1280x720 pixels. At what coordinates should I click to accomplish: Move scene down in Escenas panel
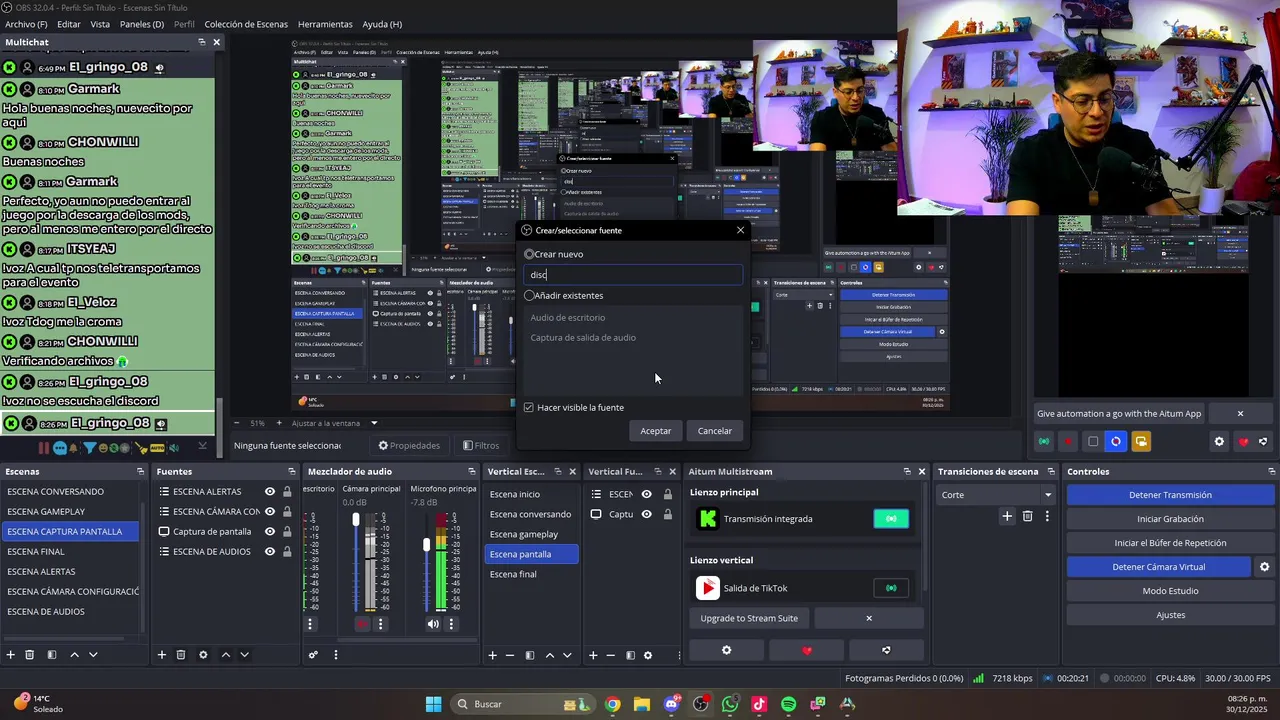pyautogui.click(x=93, y=655)
